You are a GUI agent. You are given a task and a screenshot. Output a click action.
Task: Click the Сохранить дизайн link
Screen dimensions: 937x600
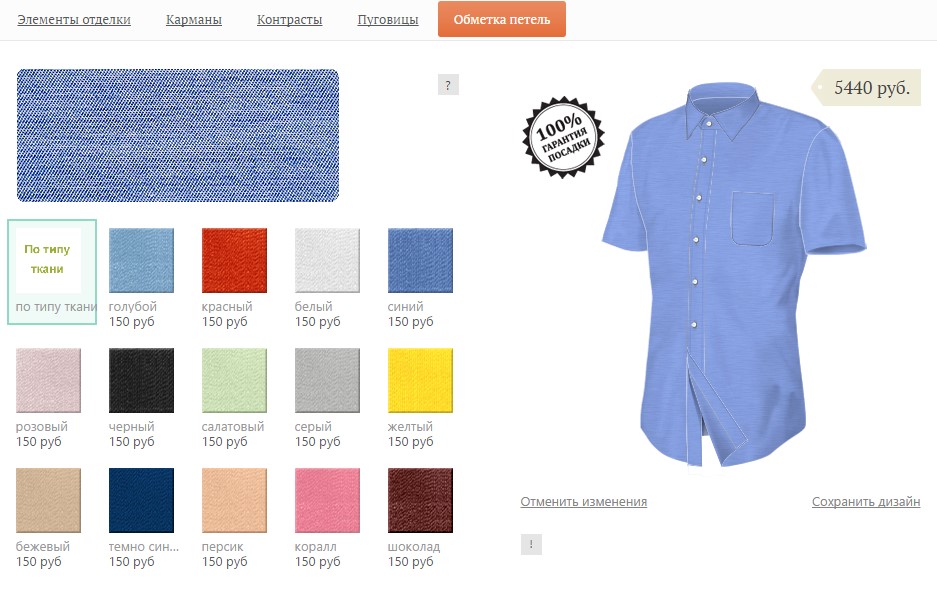click(866, 501)
